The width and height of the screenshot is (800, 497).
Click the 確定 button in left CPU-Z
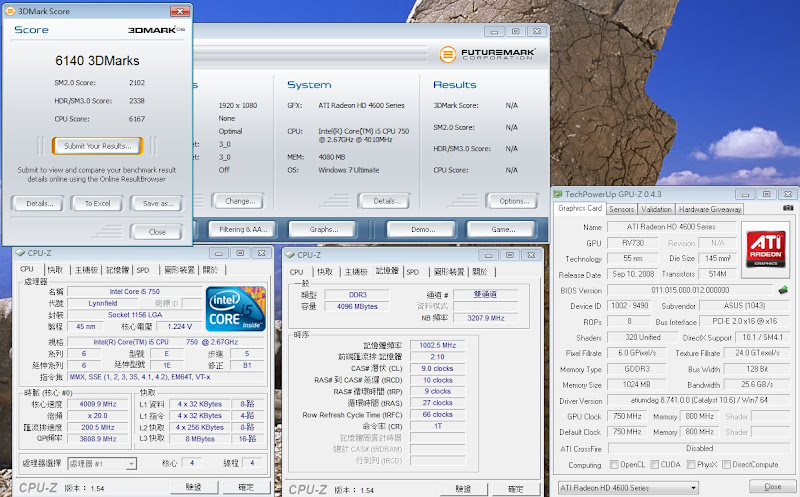[246, 487]
